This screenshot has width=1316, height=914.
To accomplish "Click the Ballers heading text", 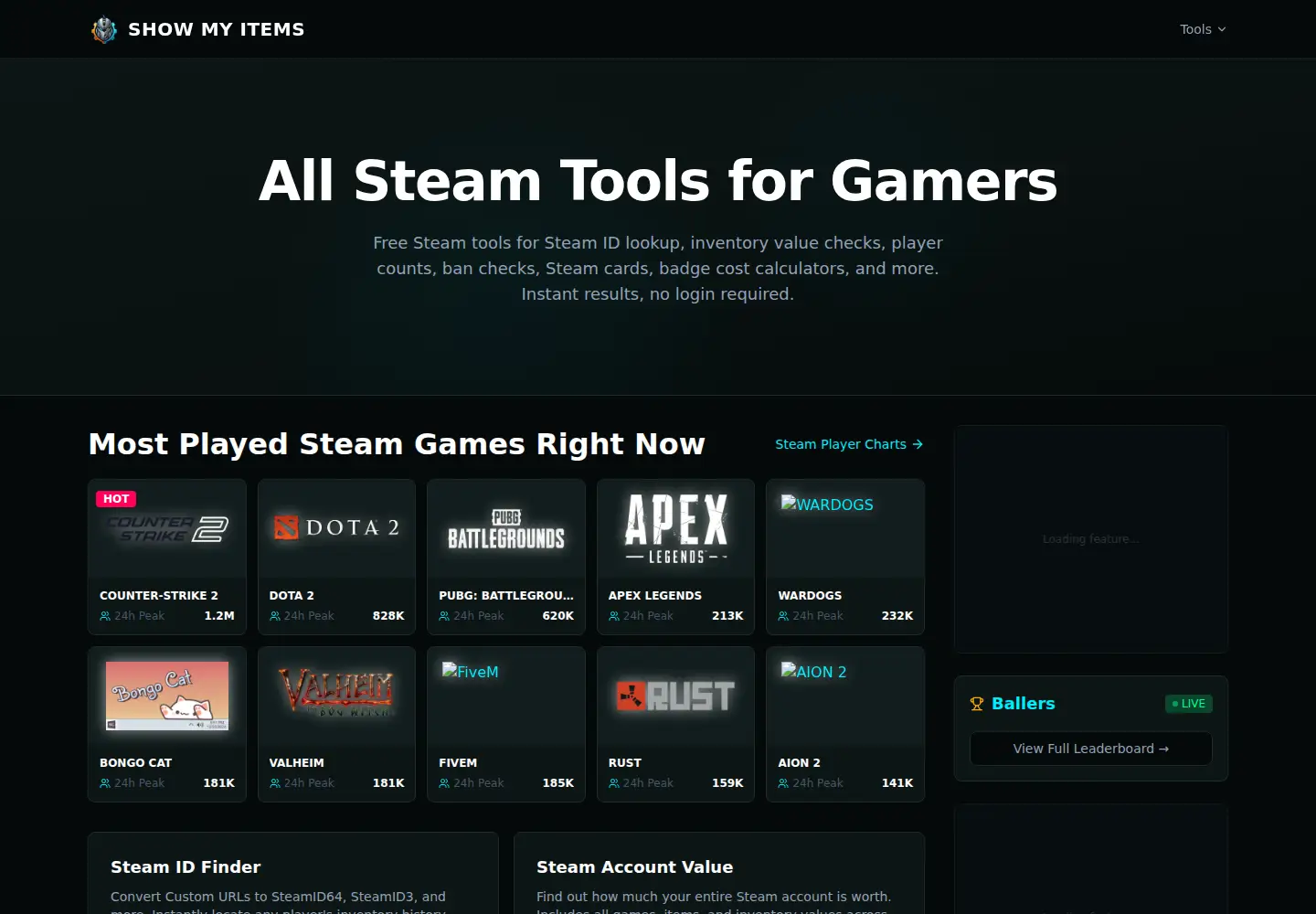I will (1024, 704).
